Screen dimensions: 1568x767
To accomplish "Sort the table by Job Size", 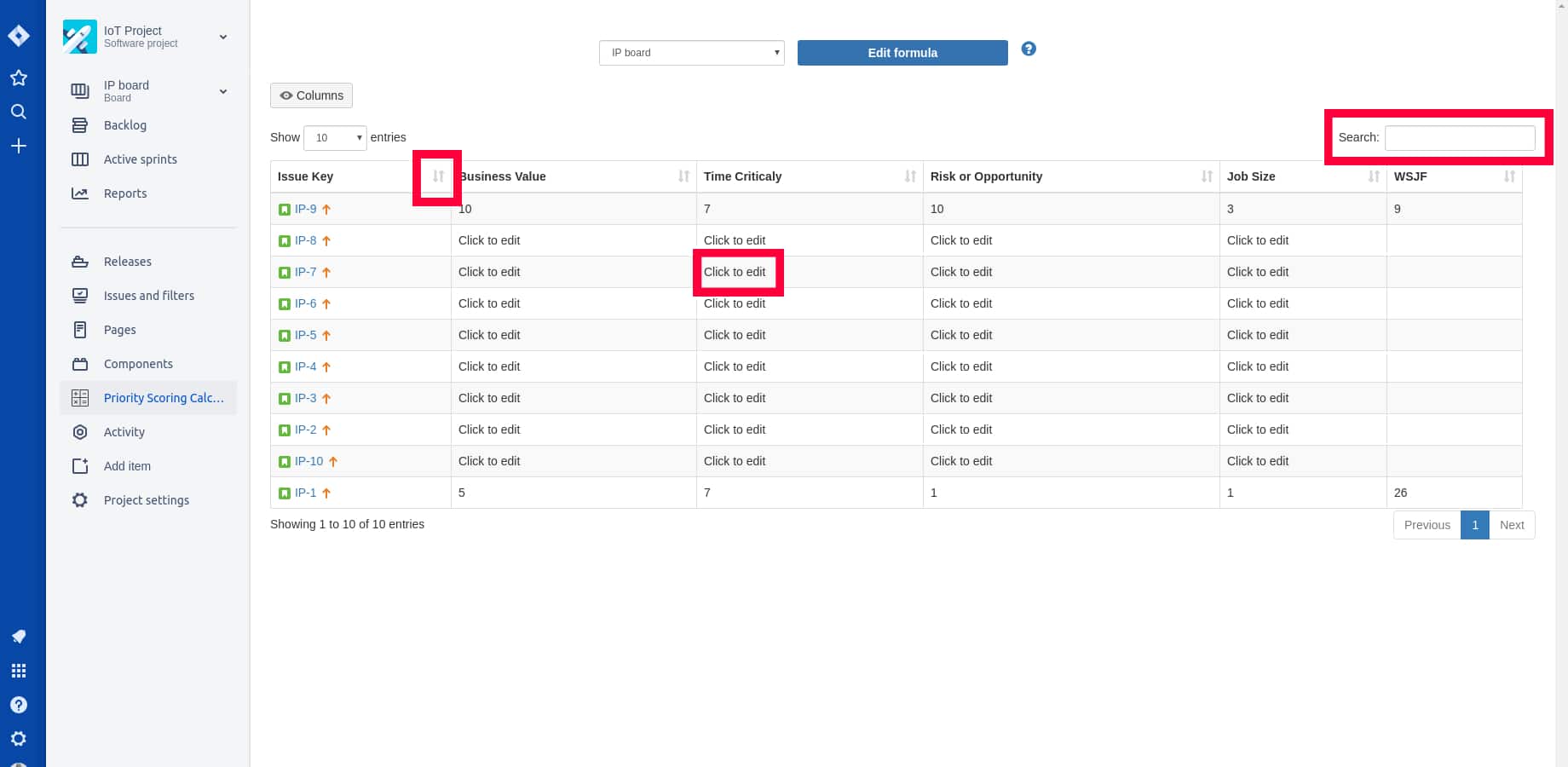I will [1374, 176].
